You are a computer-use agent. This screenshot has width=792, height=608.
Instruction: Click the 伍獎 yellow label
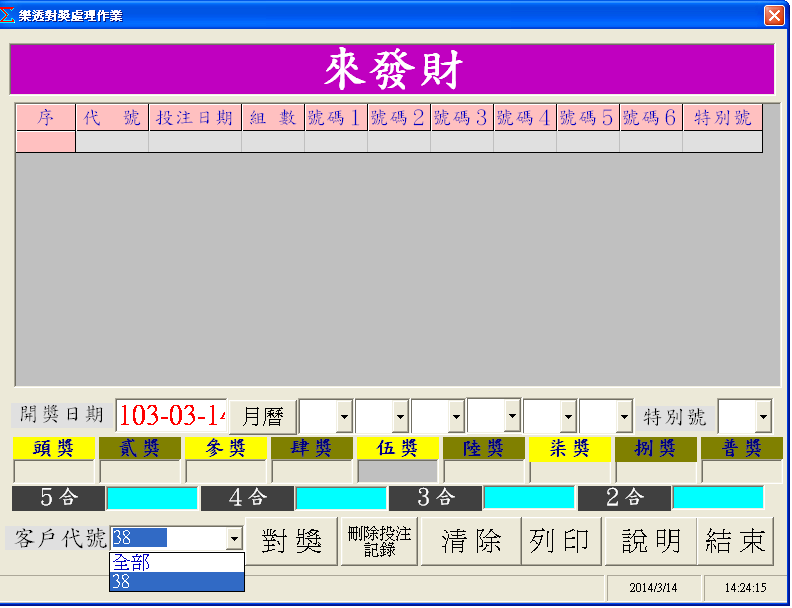tap(398, 448)
